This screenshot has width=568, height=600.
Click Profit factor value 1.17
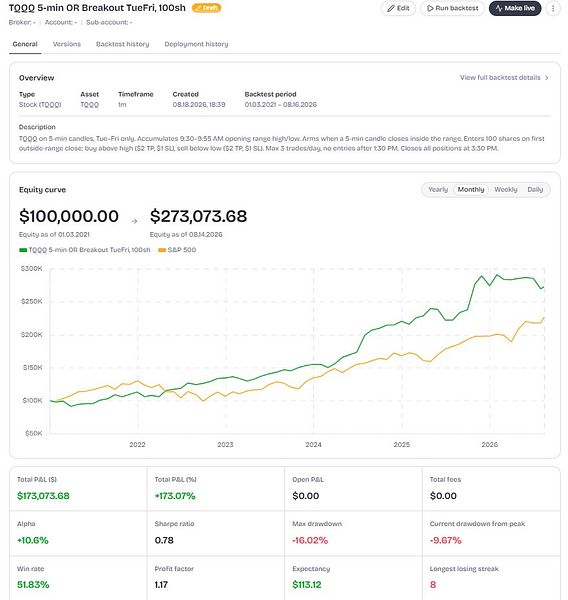(x=161, y=585)
